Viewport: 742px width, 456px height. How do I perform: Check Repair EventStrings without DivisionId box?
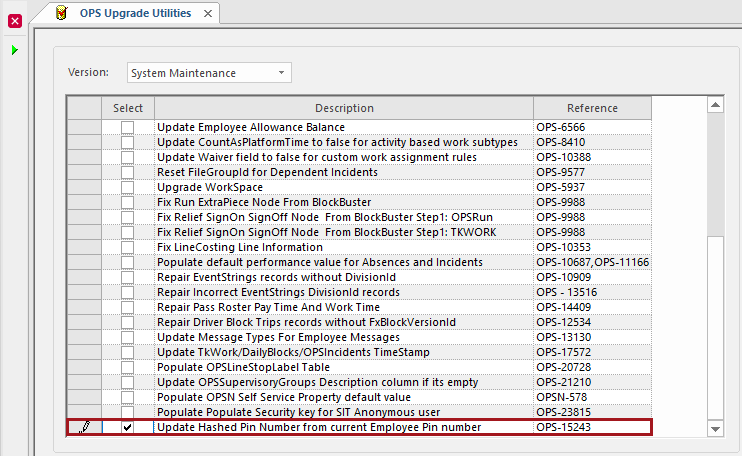[x=127, y=277]
